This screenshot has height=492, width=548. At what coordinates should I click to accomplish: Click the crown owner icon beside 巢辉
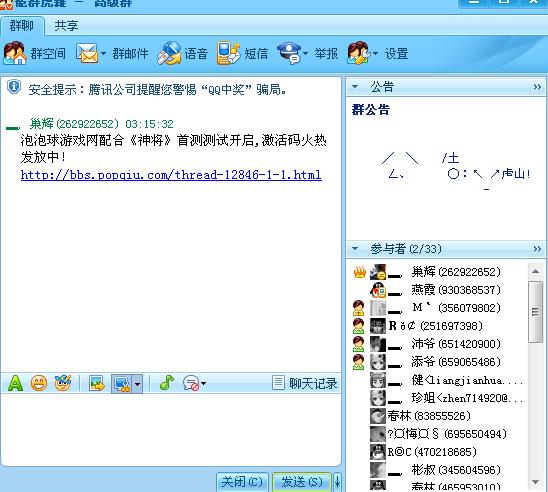(360, 272)
